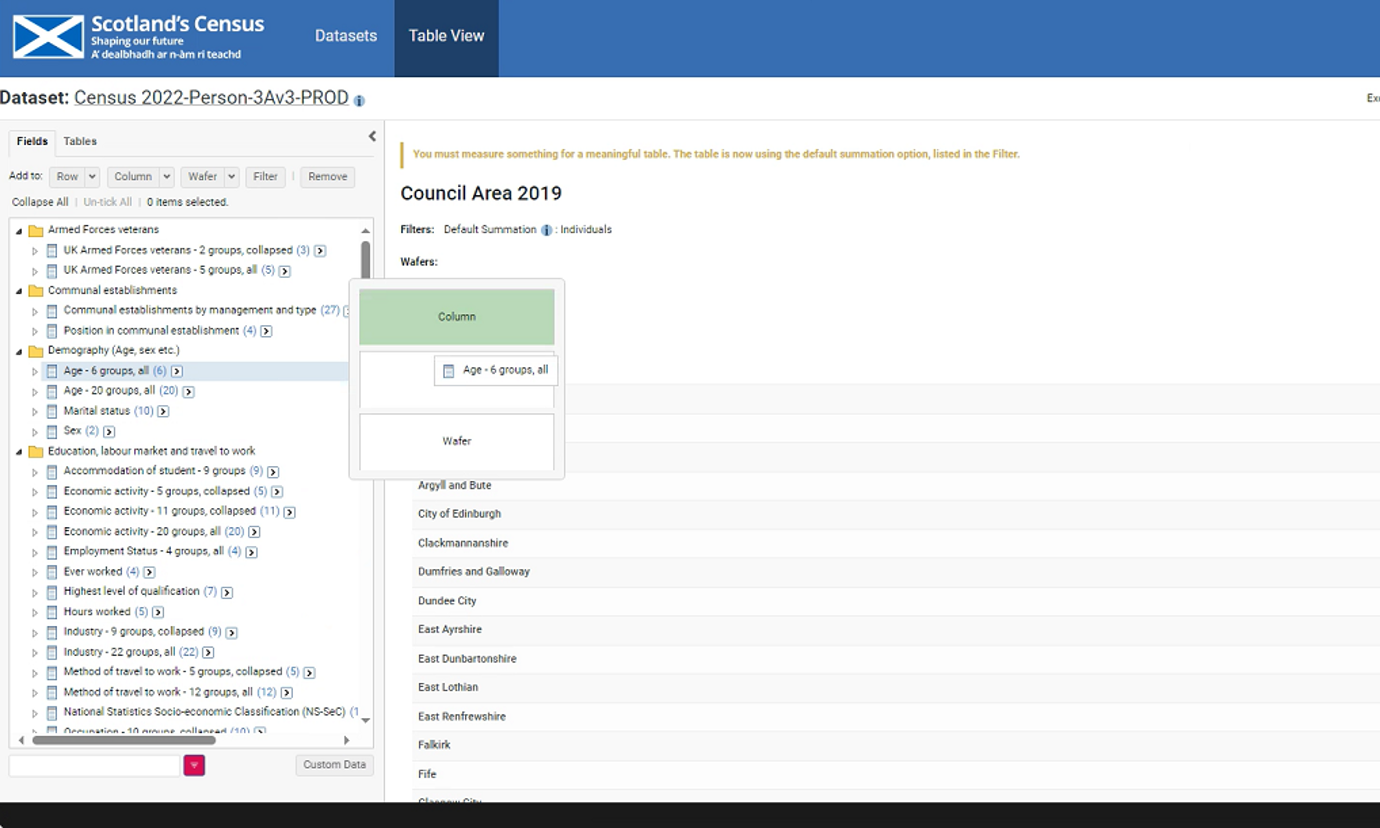Switch to the Tables tab
Image resolution: width=1380 pixels, height=828 pixels.
coord(80,142)
